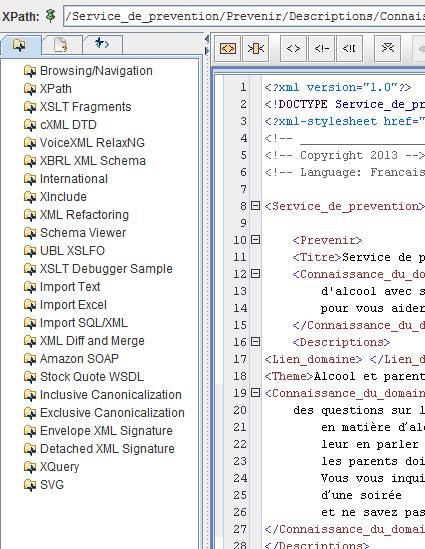Viewport: 425px width, 549px height.
Task: Open the XQuery folder item
Action: click(51, 467)
